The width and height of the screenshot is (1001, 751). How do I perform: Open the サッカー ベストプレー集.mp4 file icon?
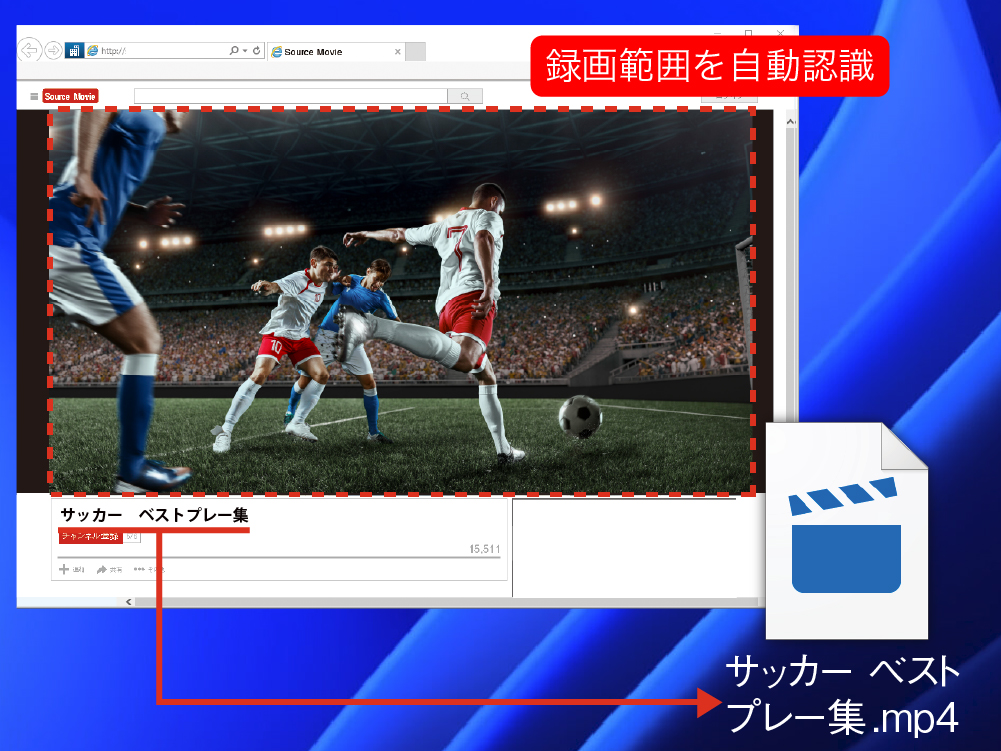(x=845, y=530)
